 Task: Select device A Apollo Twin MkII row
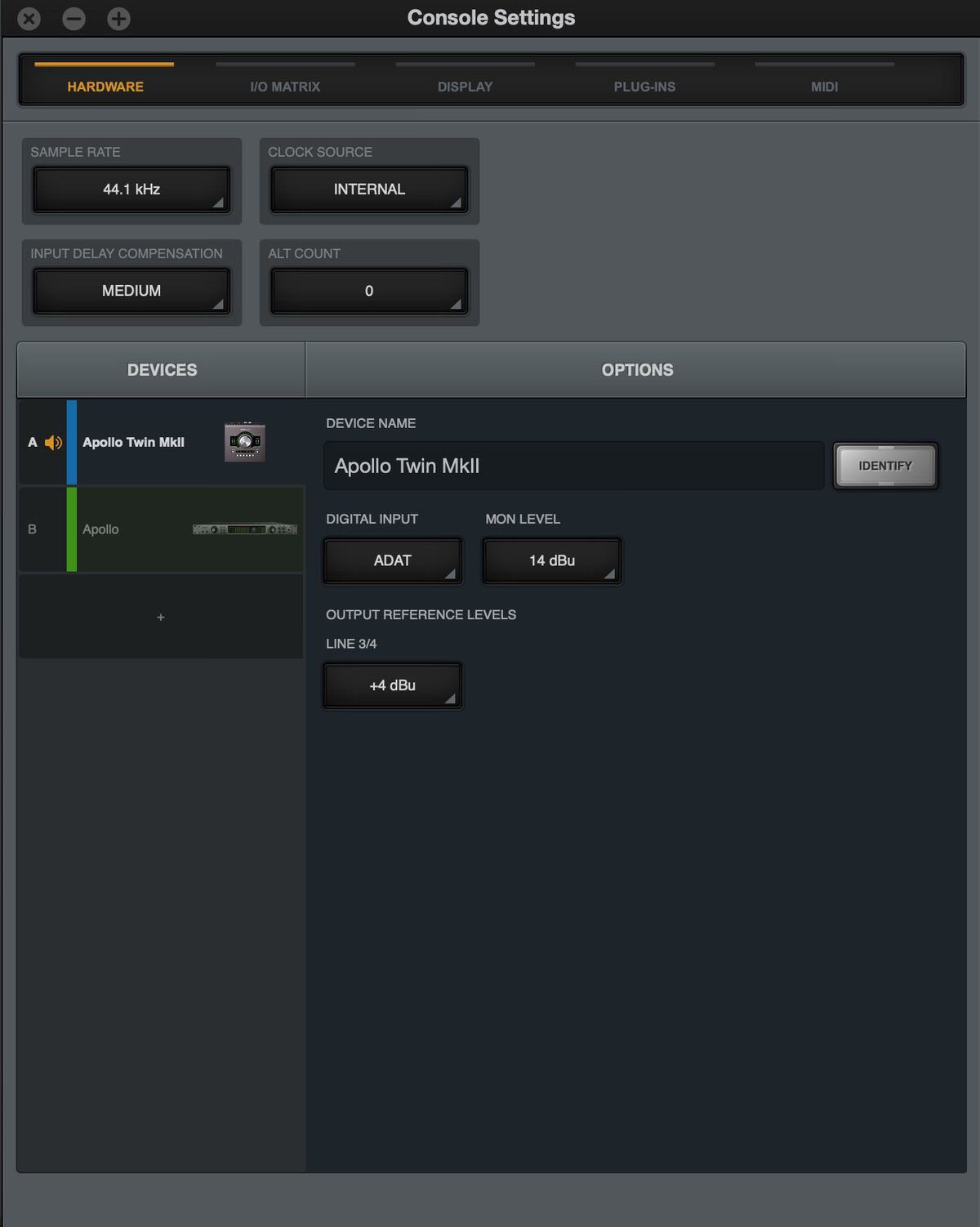point(161,442)
